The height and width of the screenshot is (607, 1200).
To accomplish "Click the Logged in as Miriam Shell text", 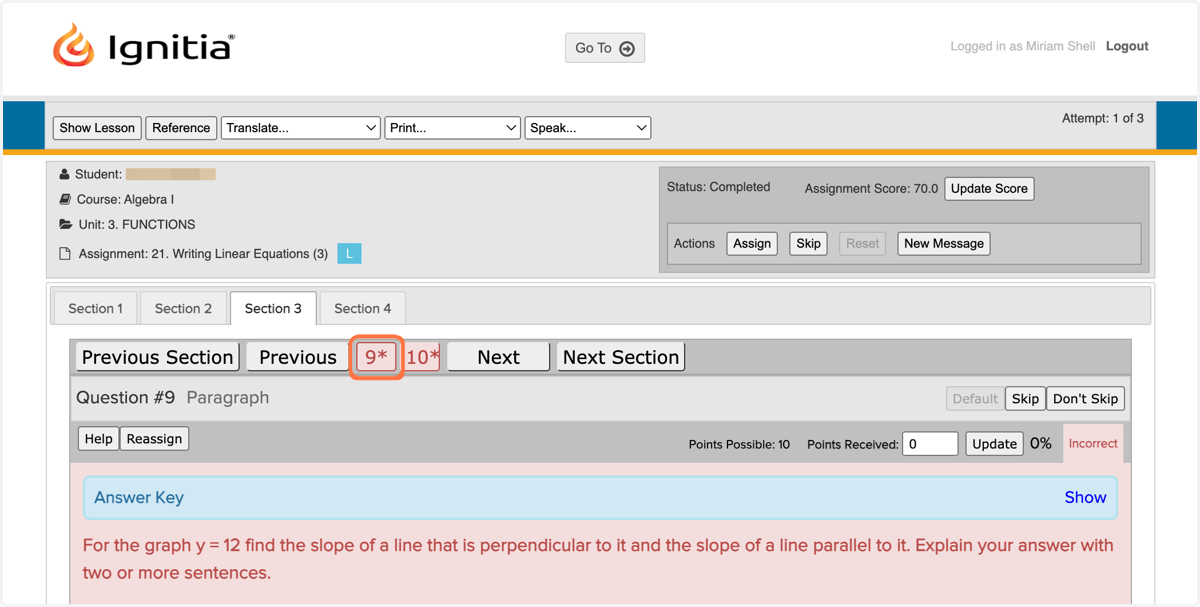I will 1023,46.
